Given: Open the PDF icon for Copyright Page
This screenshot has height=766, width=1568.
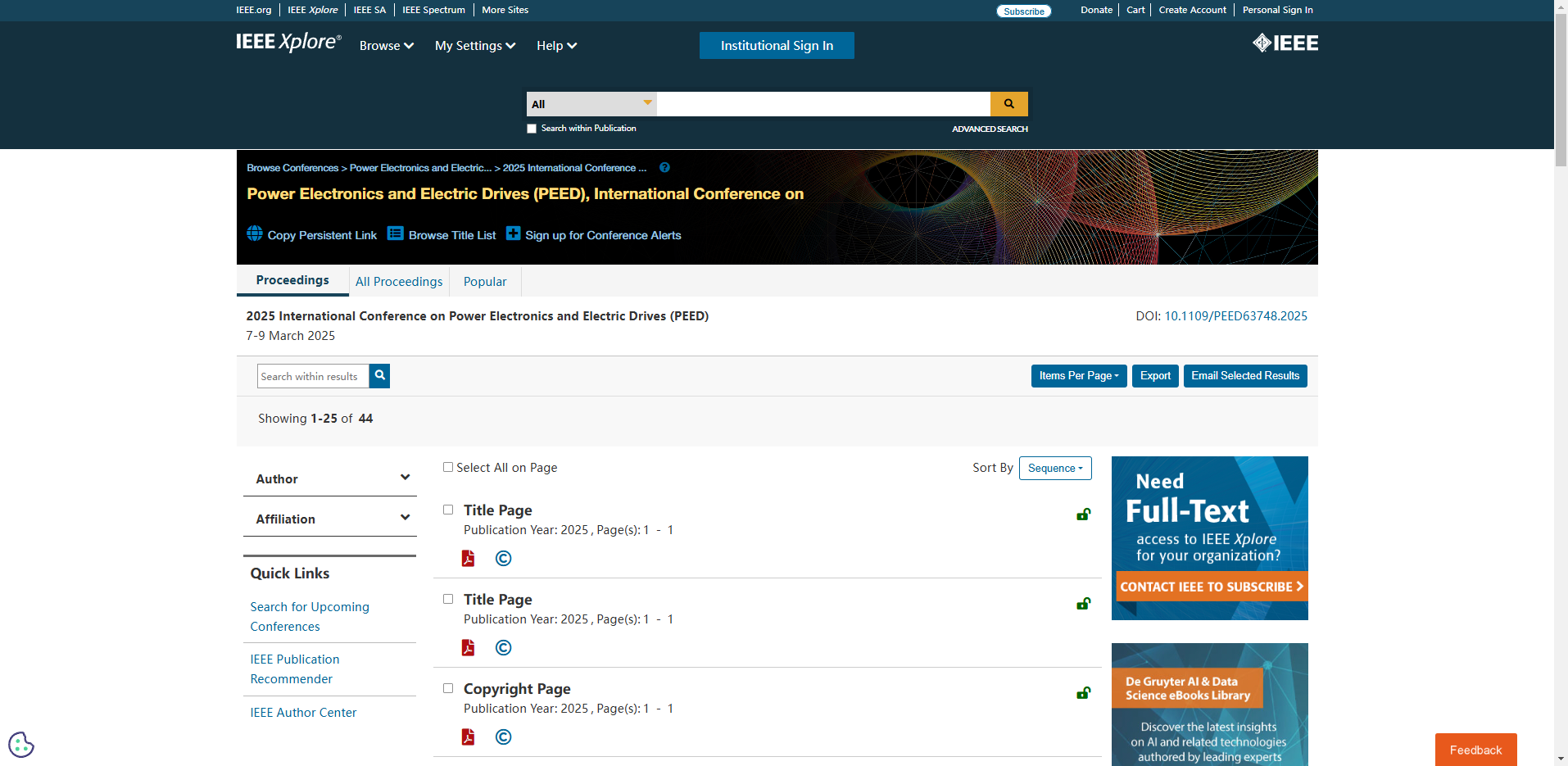Looking at the screenshot, I should tap(468, 737).
